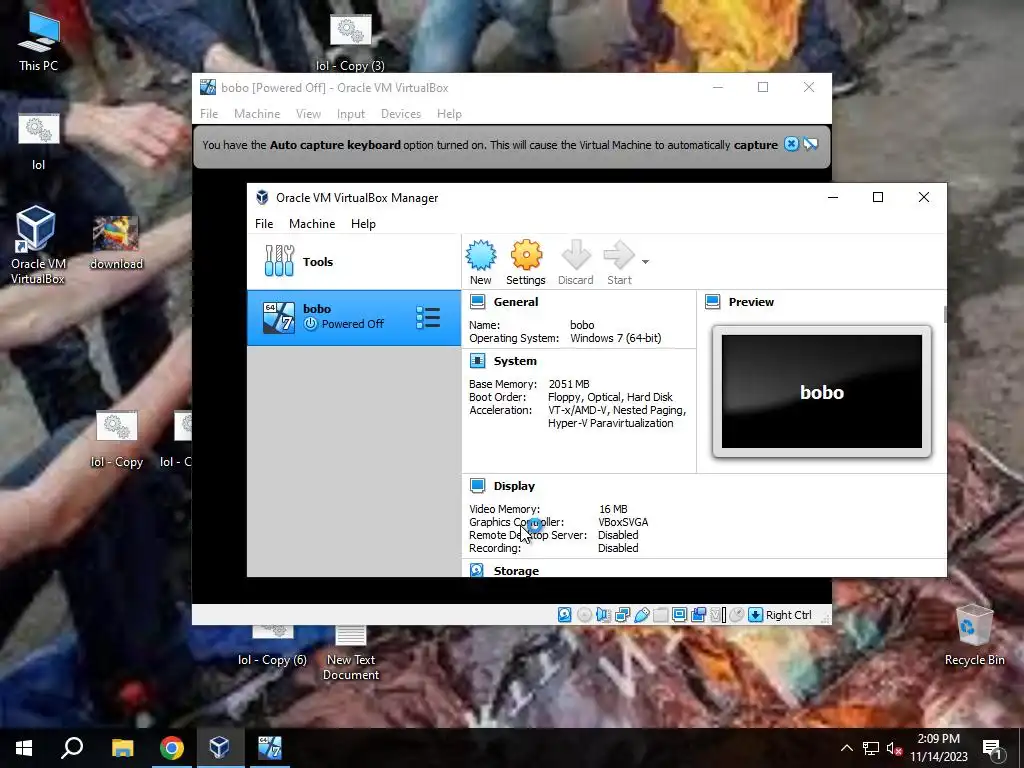Open the Machine menu in the bobo VM window
This screenshot has width=1024, height=768.
click(x=257, y=114)
